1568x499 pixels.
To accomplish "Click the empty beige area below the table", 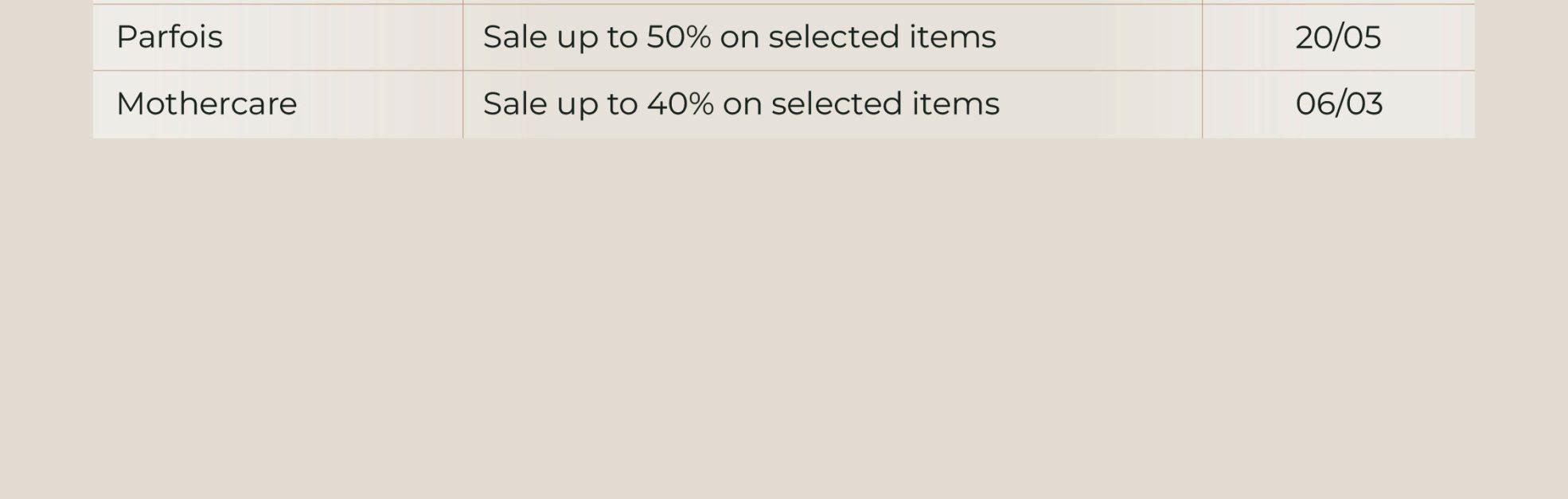I will (784, 318).
